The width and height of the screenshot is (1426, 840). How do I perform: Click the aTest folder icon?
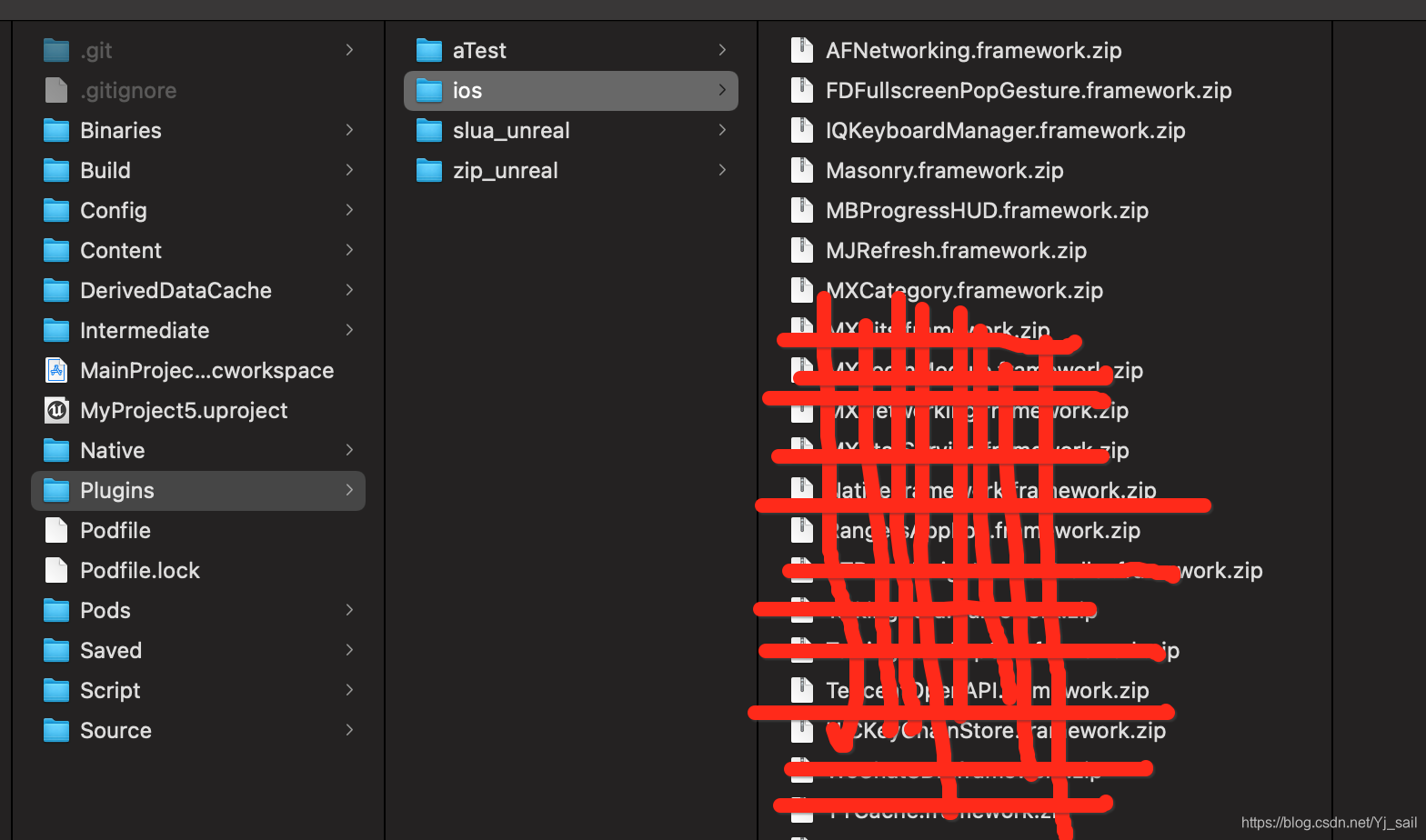coord(429,50)
